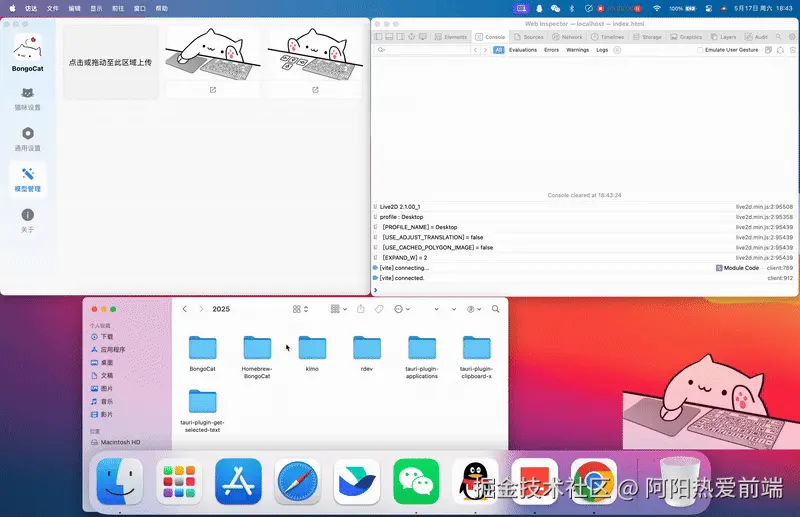Open folder link under first cat model

(x=213, y=90)
